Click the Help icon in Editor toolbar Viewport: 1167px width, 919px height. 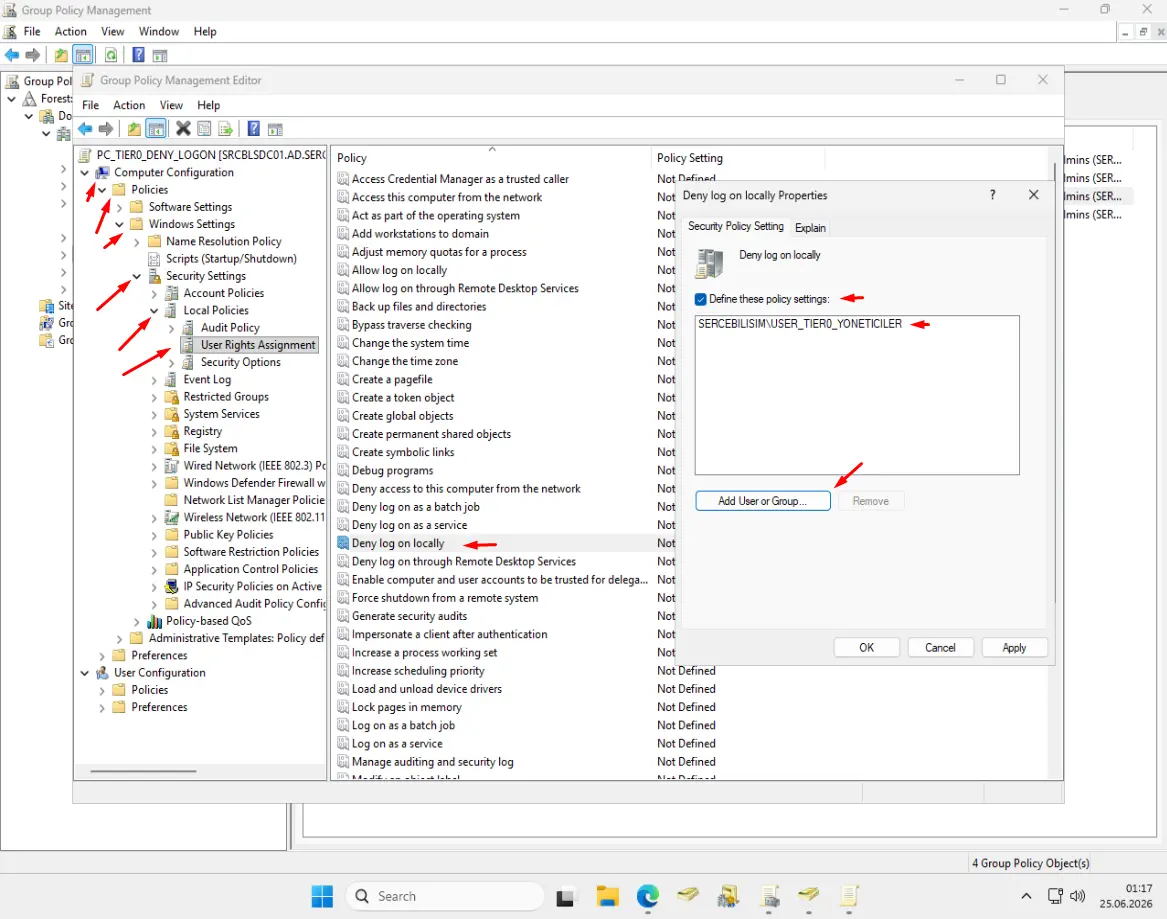254,129
